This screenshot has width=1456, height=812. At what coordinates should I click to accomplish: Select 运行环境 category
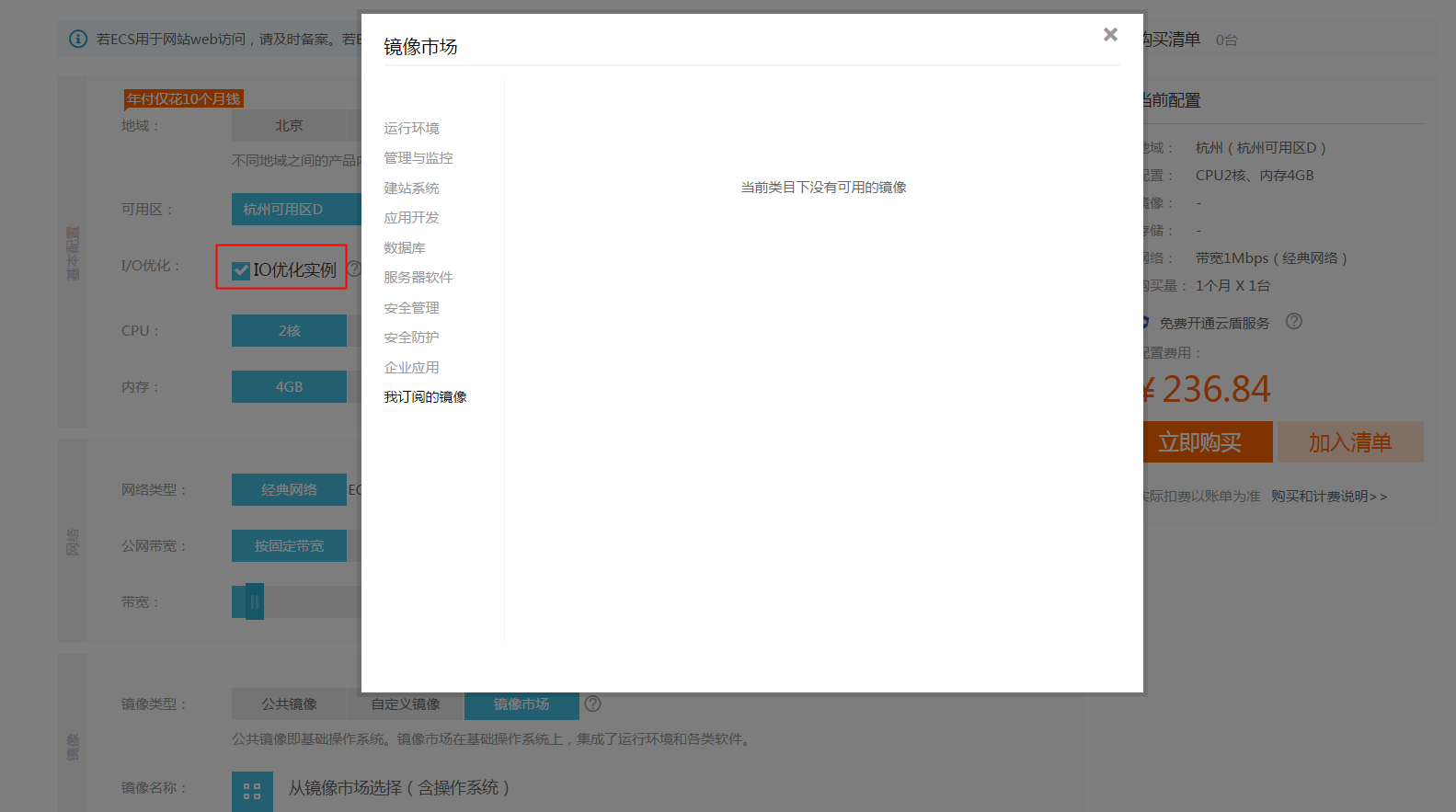411,128
